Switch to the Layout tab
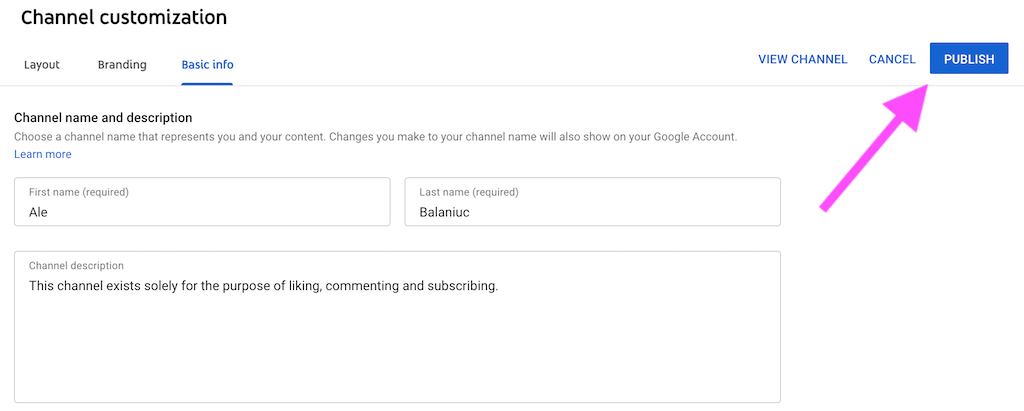The height and width of the screenshot is (411, 1024). 42,65
